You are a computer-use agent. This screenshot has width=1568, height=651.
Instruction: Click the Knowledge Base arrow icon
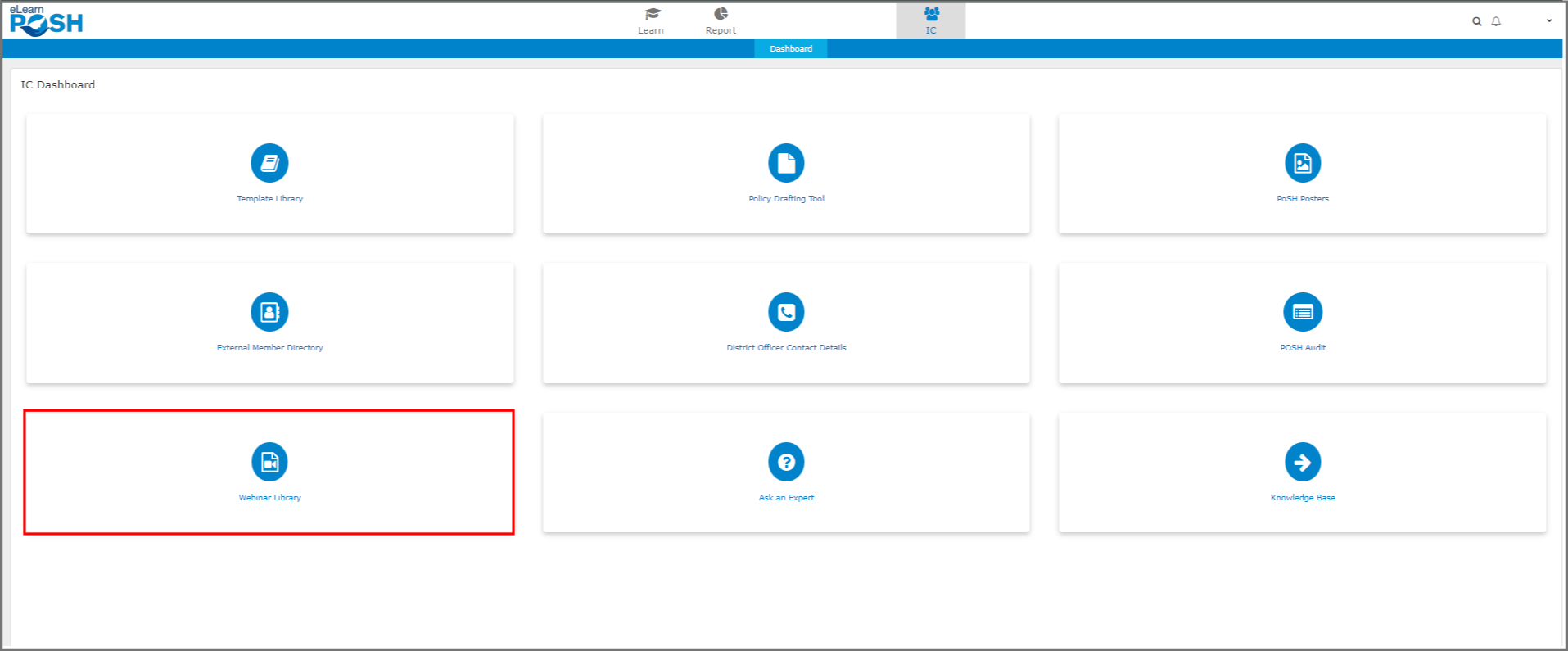[x=1302, y=462]
